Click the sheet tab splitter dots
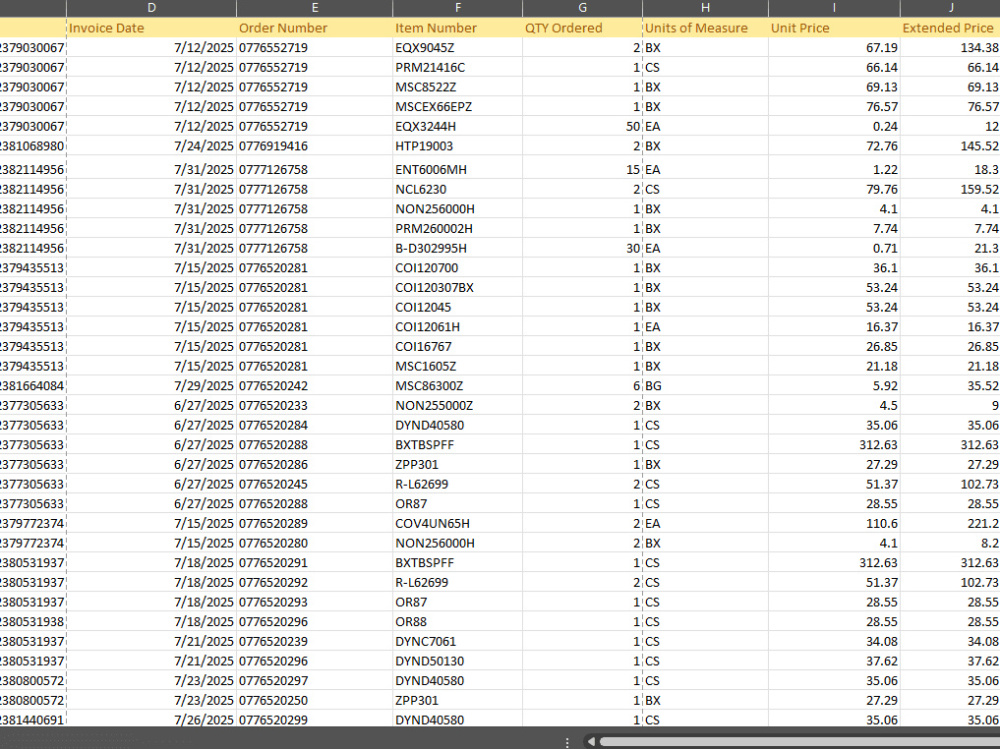 click(567, 742)
